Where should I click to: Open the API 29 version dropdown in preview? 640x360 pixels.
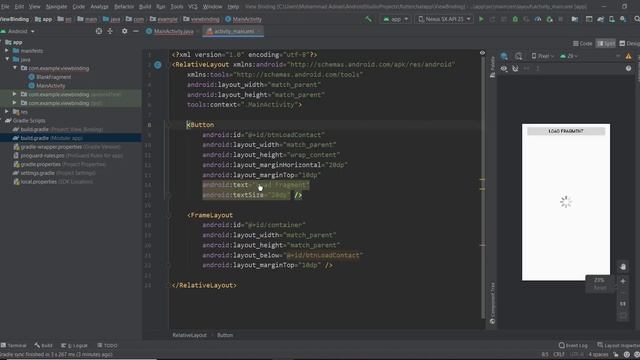[x=569, y=56]
